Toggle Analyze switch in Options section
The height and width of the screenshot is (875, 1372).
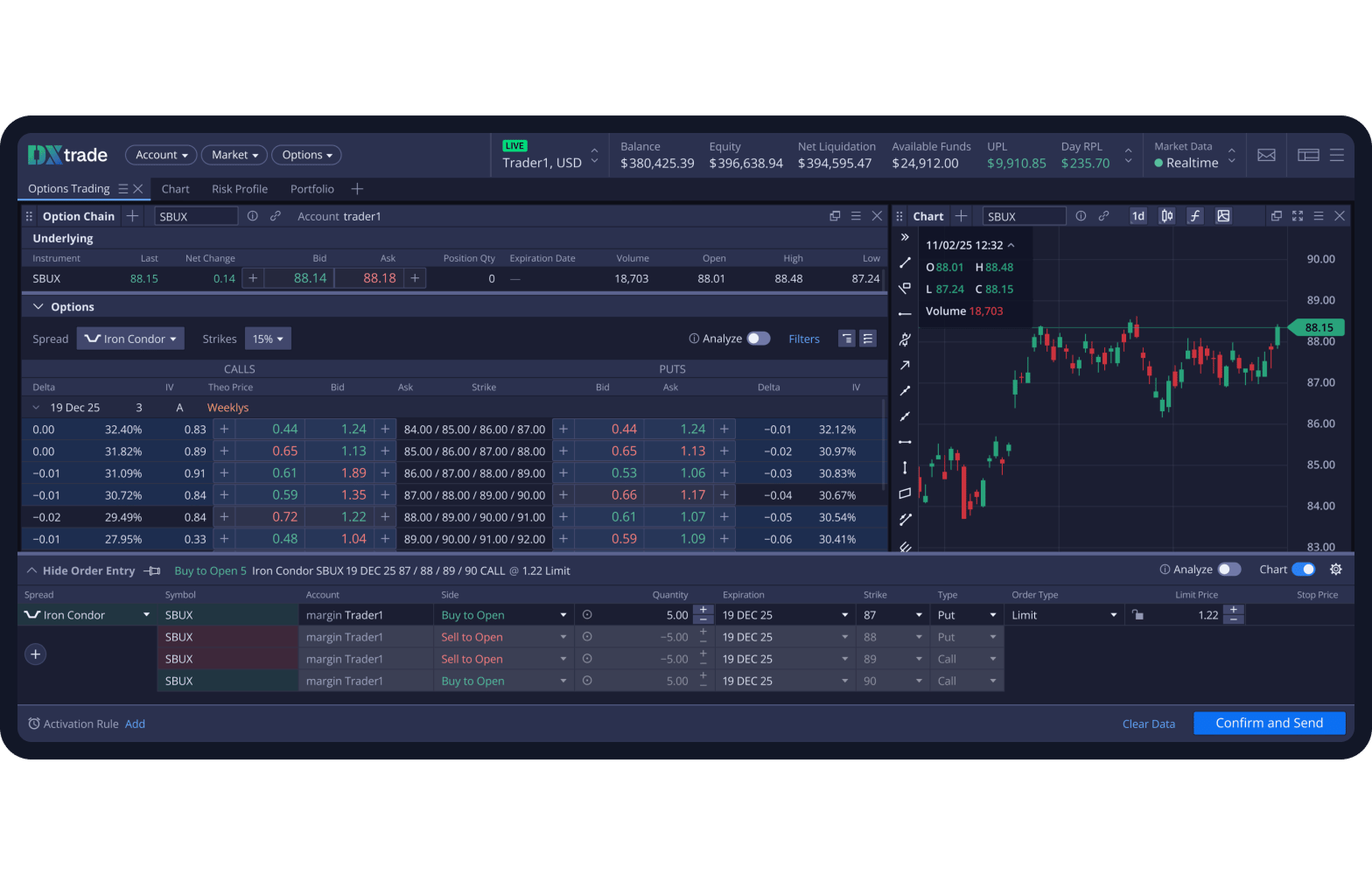(759, 339)
